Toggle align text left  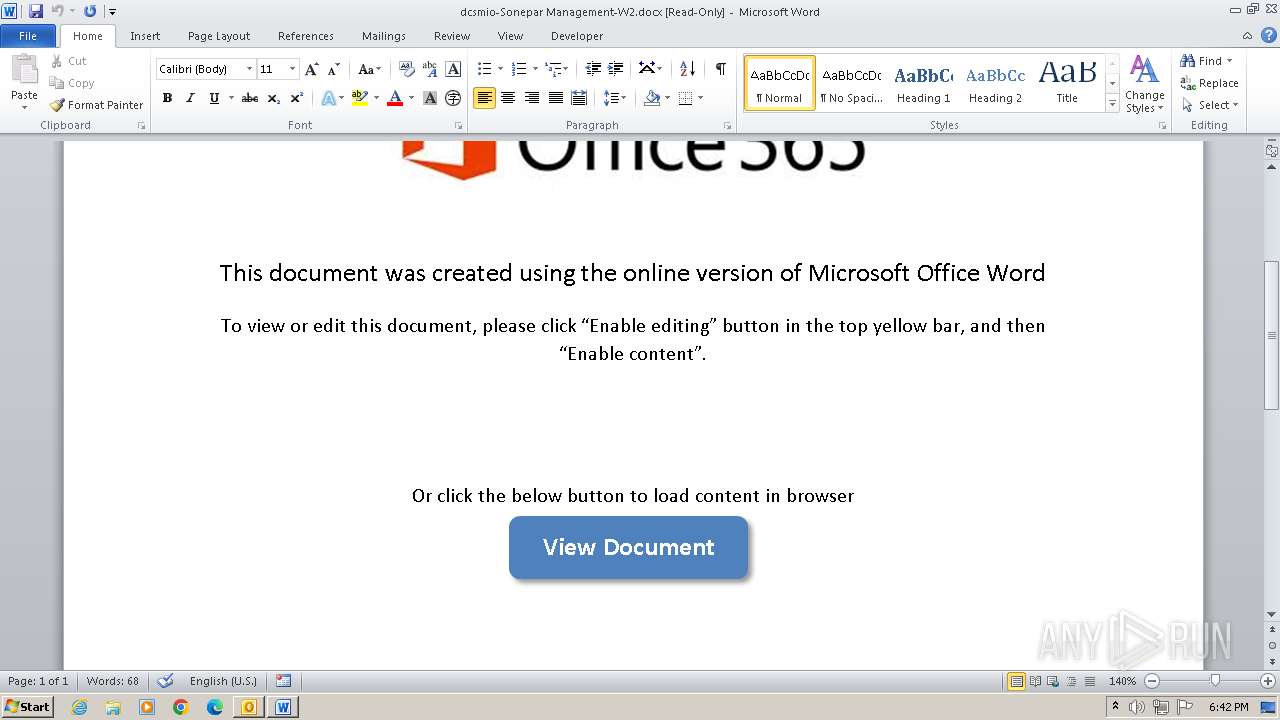(x=485, y=98)
